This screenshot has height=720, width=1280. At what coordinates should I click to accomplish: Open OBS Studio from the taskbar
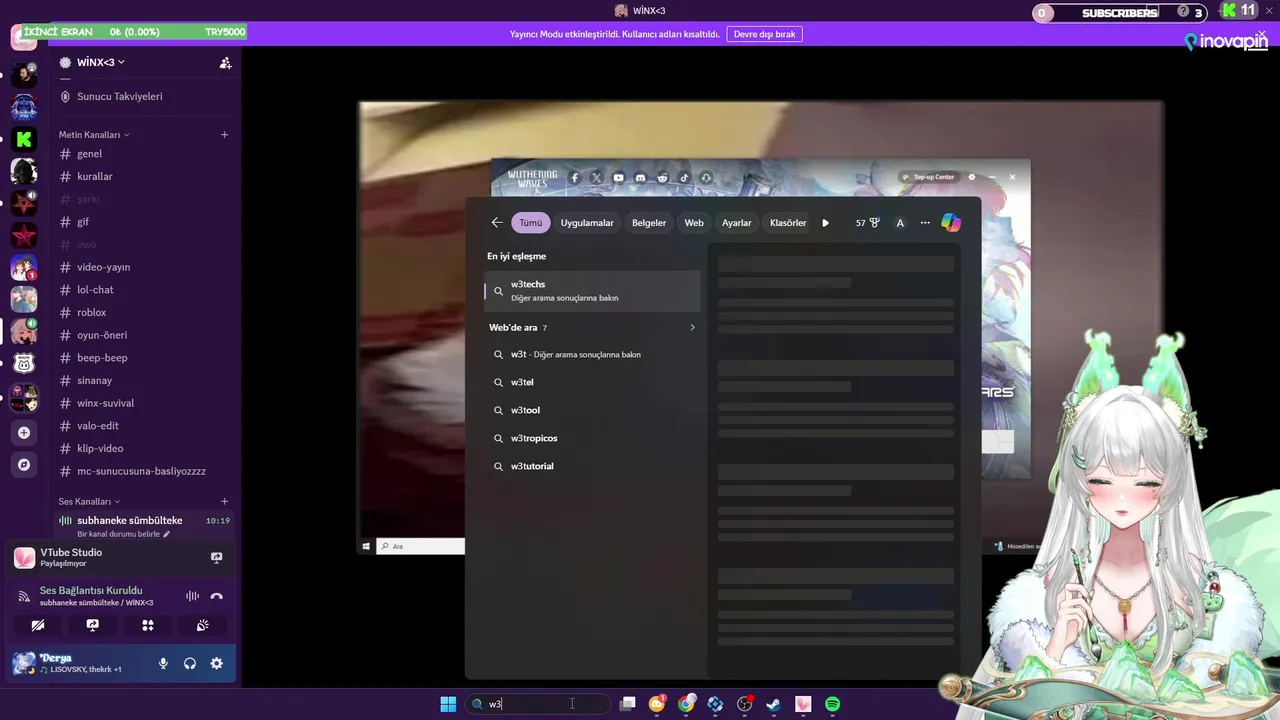pos(744,704)
